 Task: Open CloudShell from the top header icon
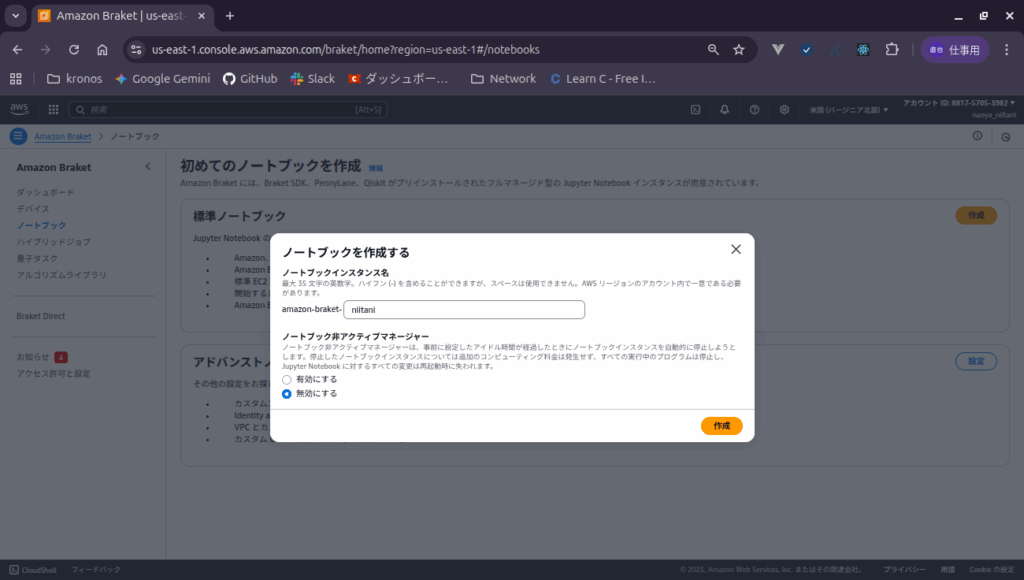[x=696, y=110]
